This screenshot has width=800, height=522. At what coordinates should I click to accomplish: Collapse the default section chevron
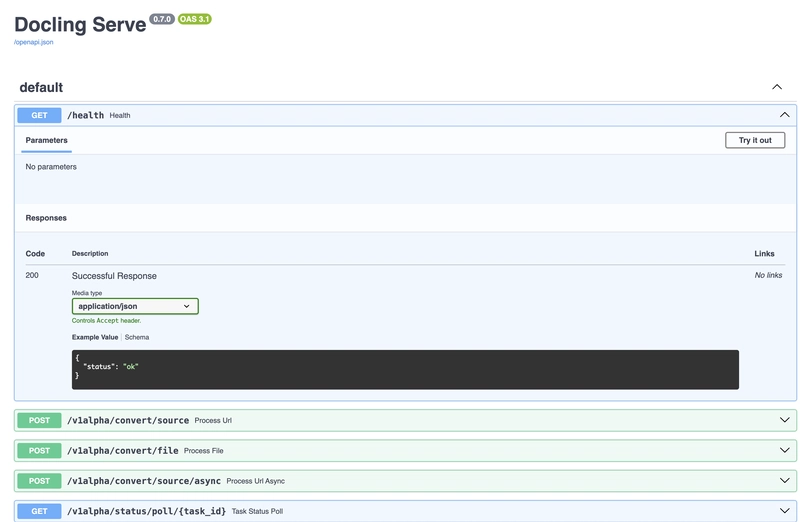(777, 87)
